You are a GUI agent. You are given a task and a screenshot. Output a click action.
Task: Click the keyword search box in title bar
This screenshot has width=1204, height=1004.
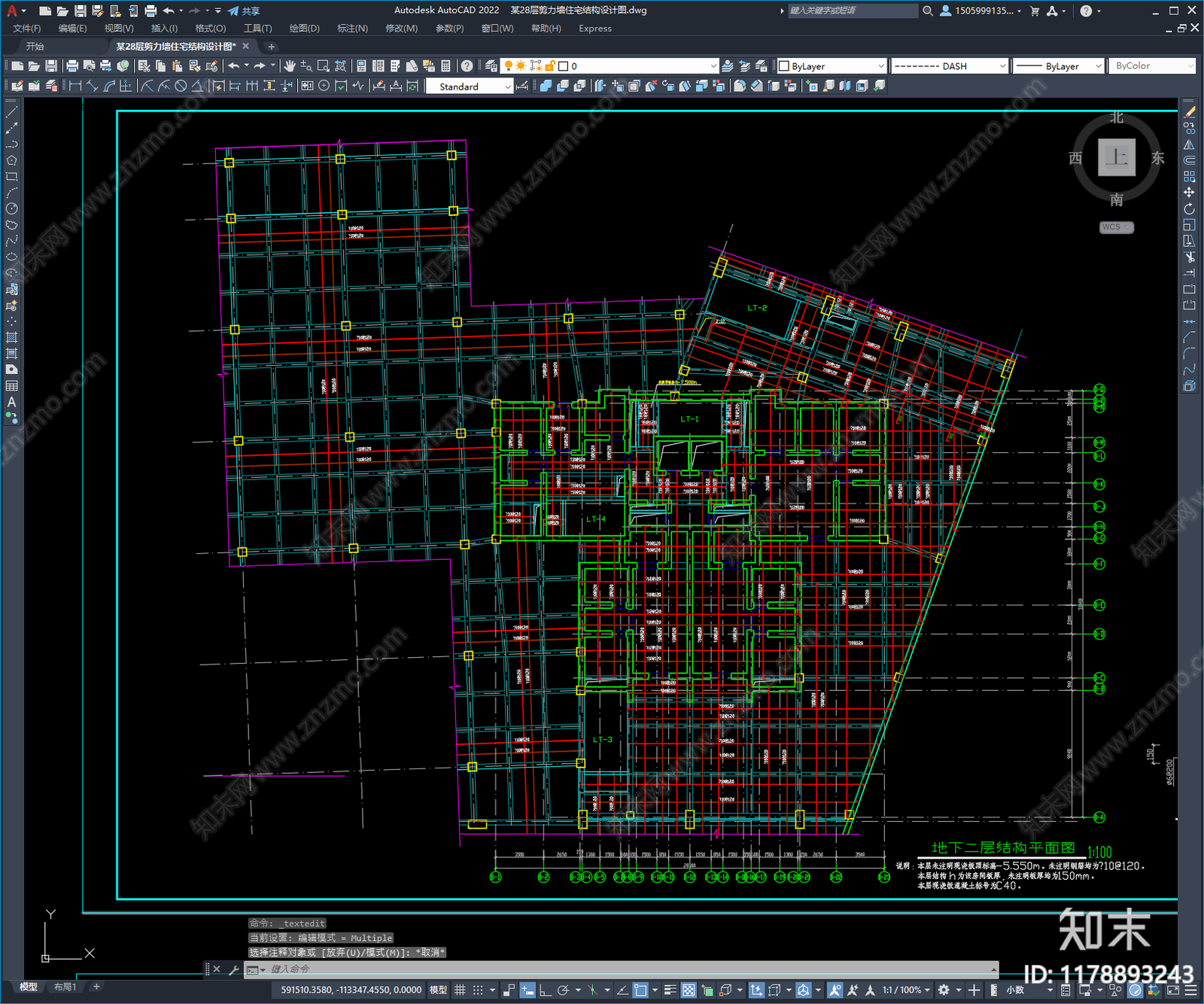coord(853,11)
